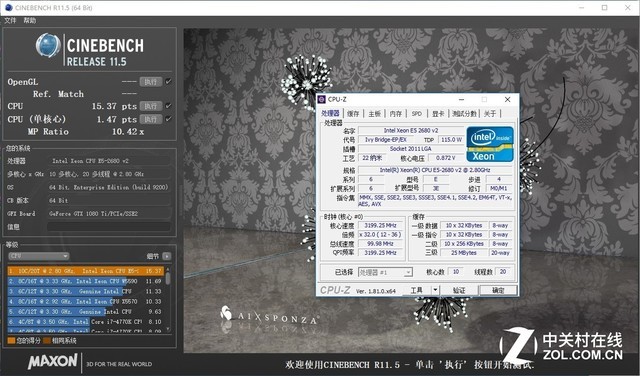The width and height of the screenshot is (640, 376).
Task: Switch to the 显卡 tab in CPU-Z
Action: (x=438, y=113)
